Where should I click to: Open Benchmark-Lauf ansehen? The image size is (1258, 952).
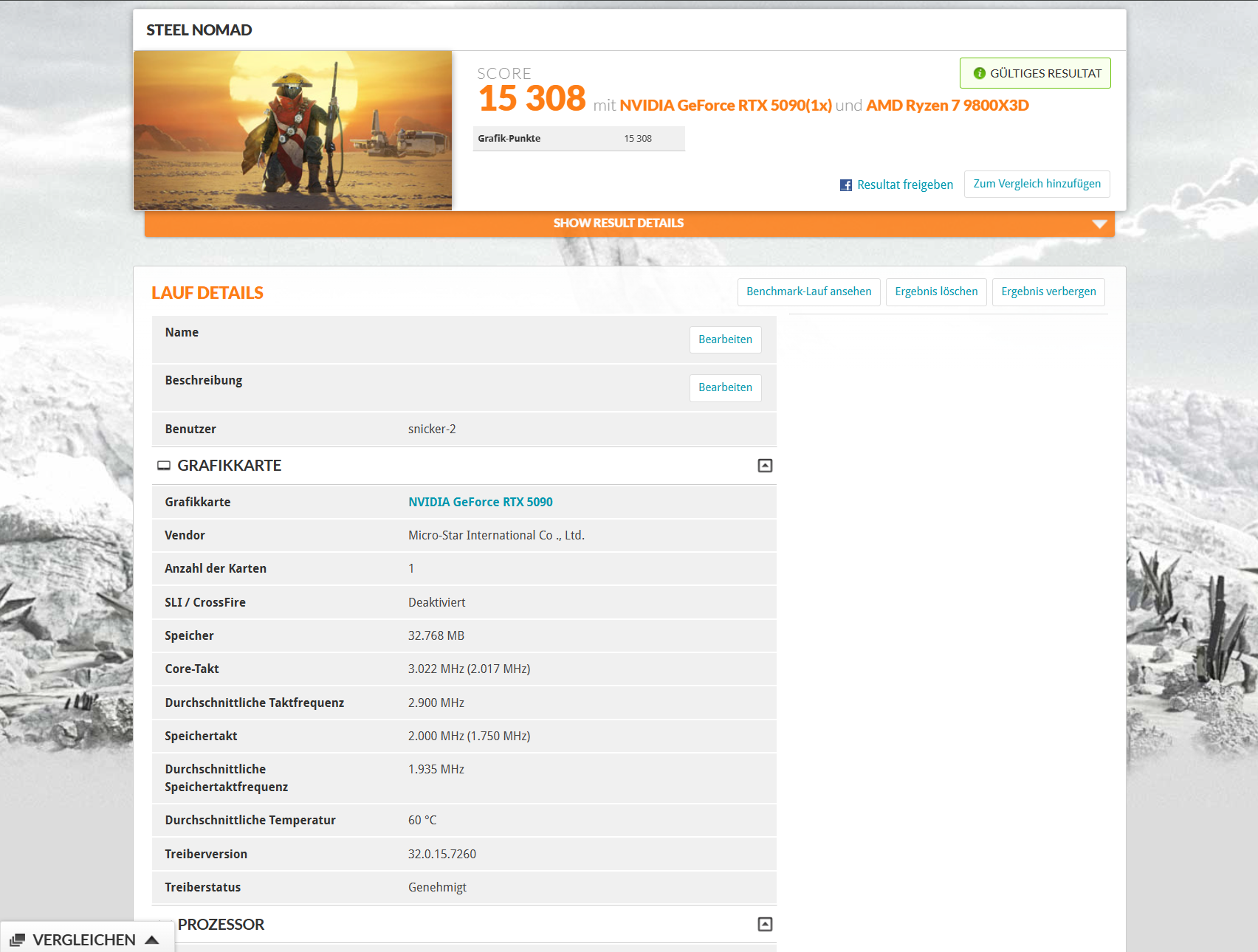pyautogui.click(x=809, y=292)
